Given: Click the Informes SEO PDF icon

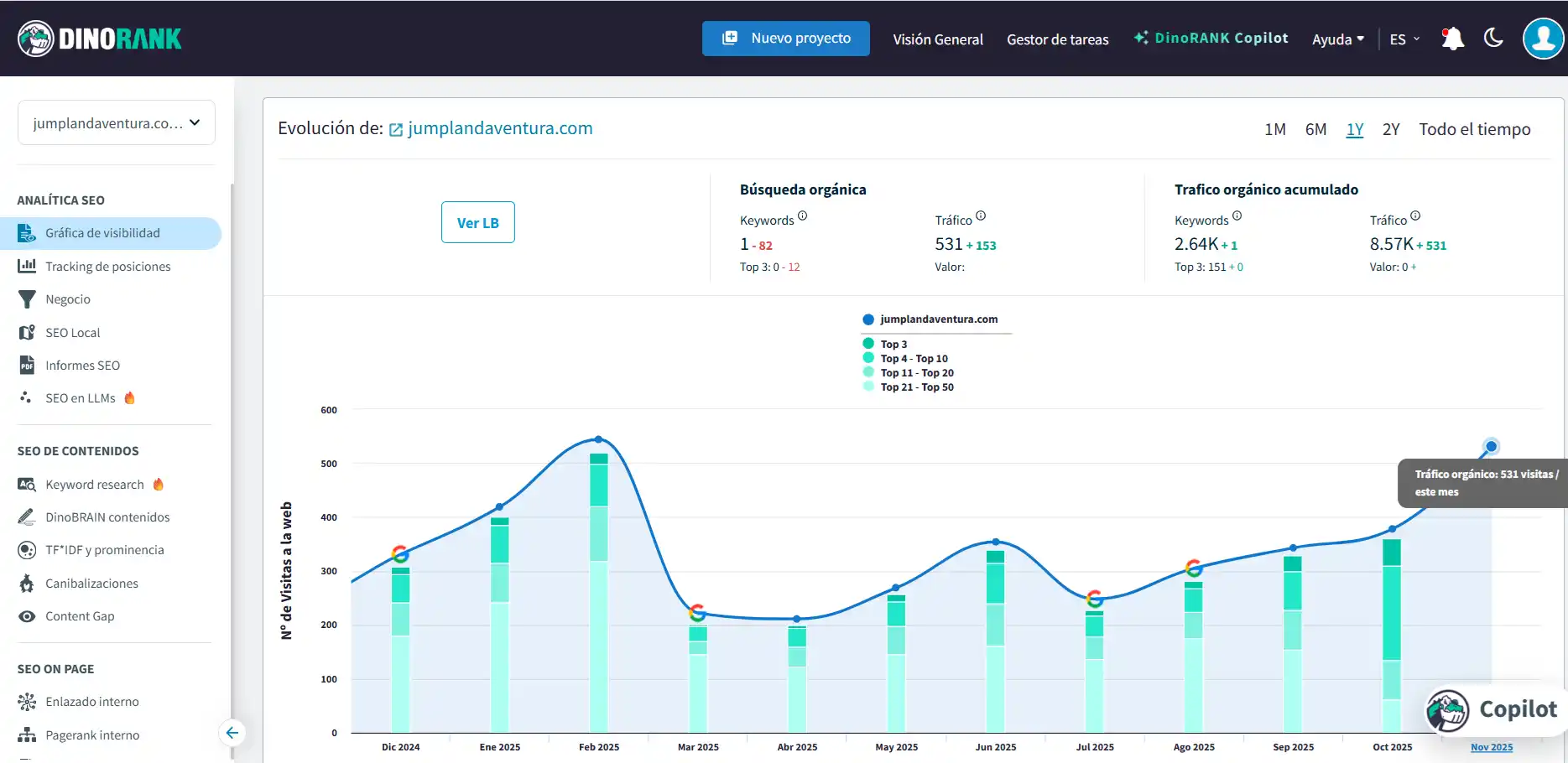Looking at the screenshot, I should [x=26, y=365].
